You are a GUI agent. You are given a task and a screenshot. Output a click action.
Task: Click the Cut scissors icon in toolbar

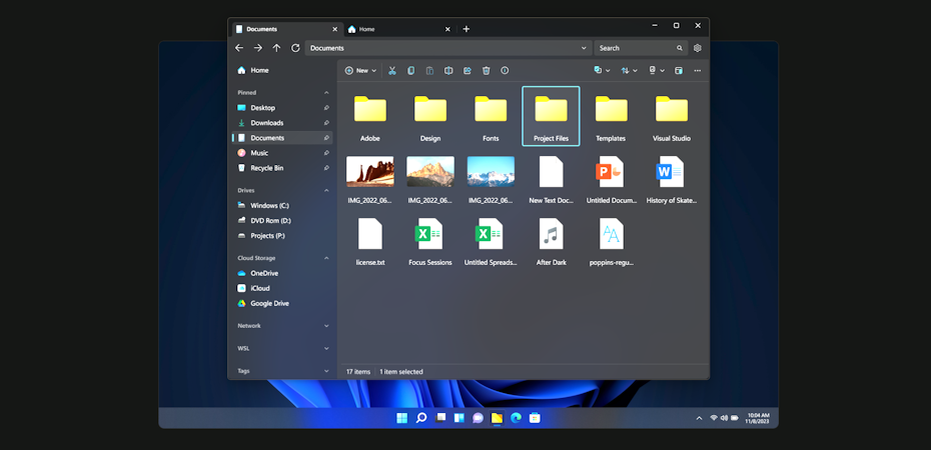tap(392, 71)
